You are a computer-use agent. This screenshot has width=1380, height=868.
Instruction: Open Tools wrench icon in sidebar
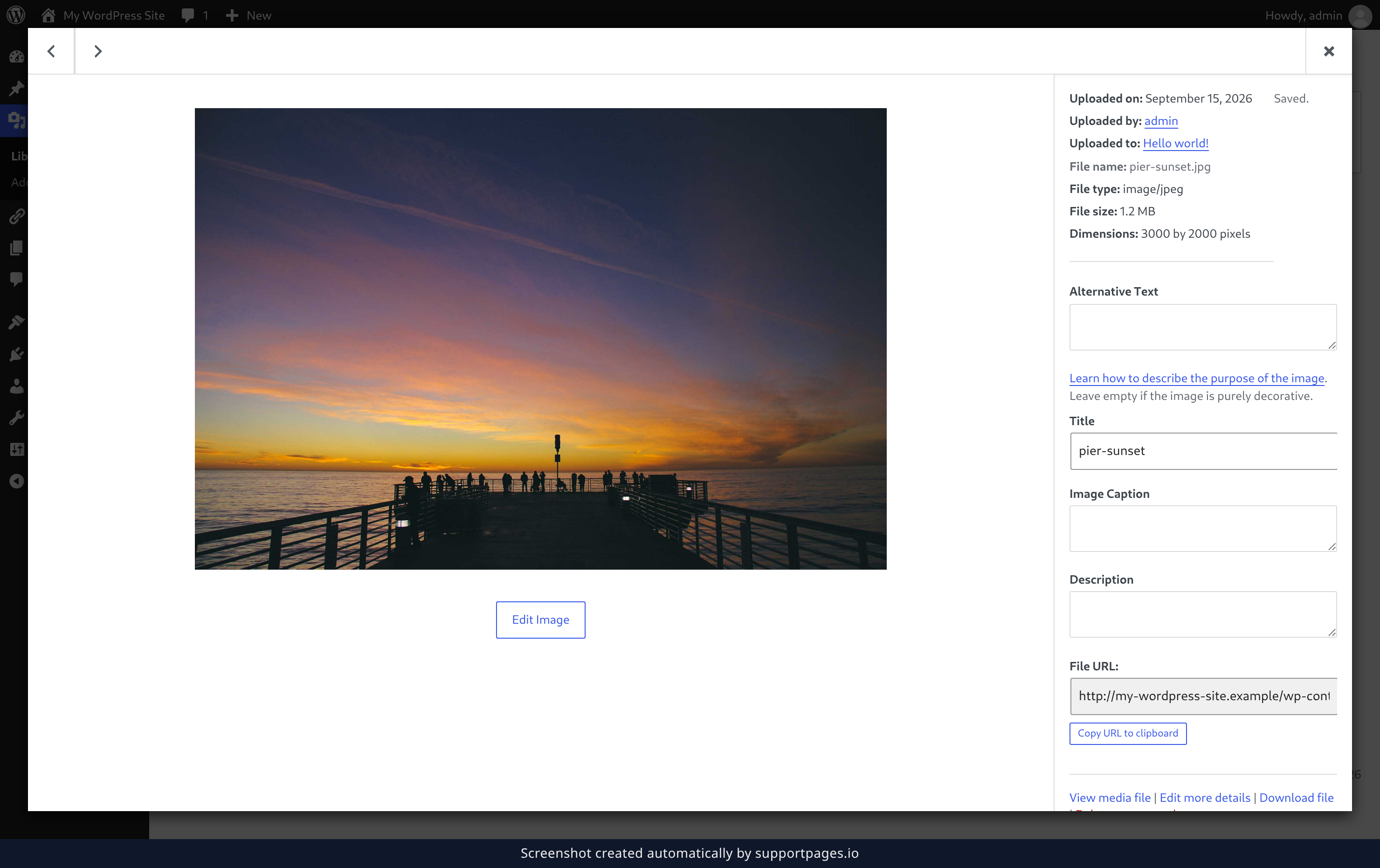point(16,418)
